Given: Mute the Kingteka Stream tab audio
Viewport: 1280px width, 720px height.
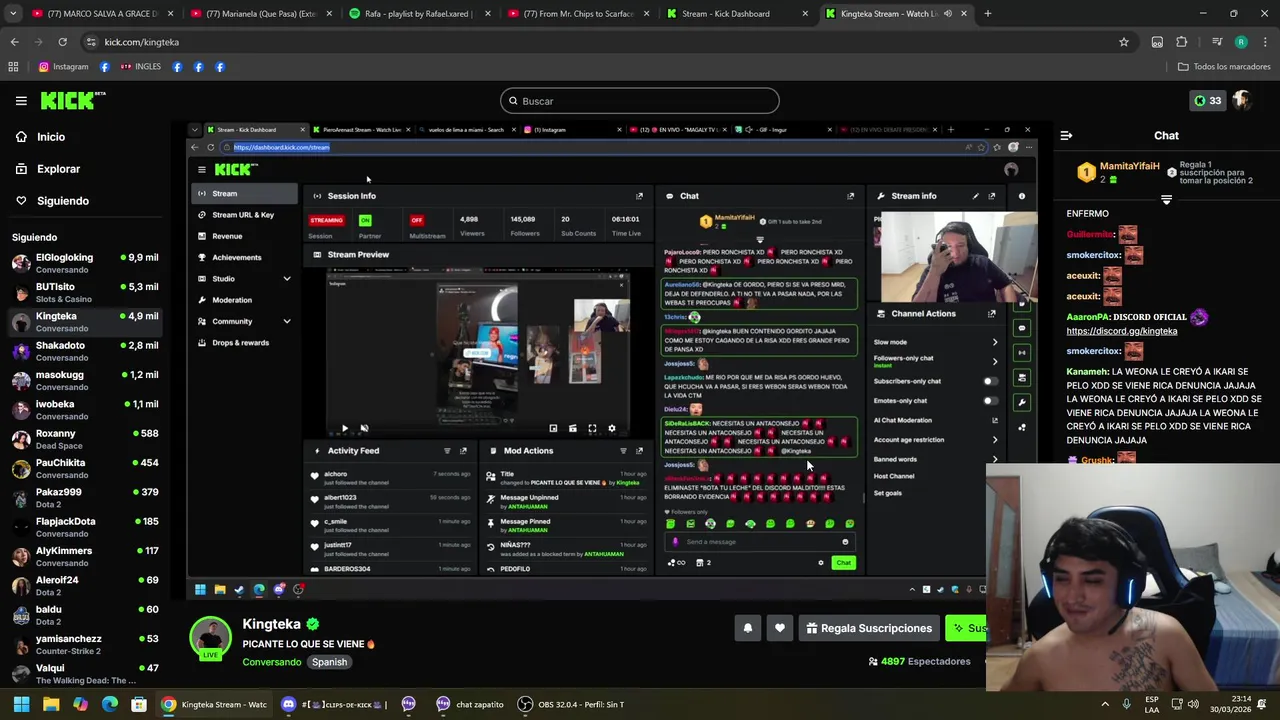Looking at the screenshot, I should 948,14.
